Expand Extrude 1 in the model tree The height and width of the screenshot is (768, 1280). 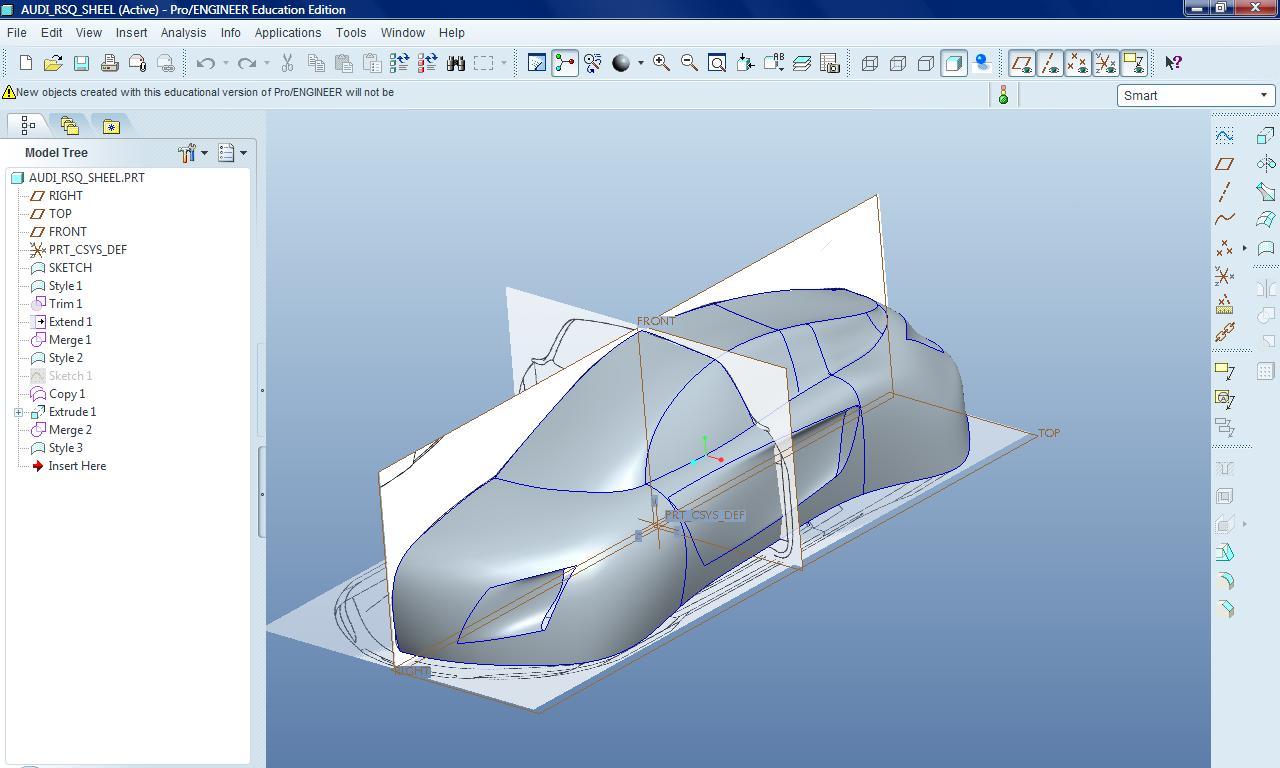(x=18, y=411)
